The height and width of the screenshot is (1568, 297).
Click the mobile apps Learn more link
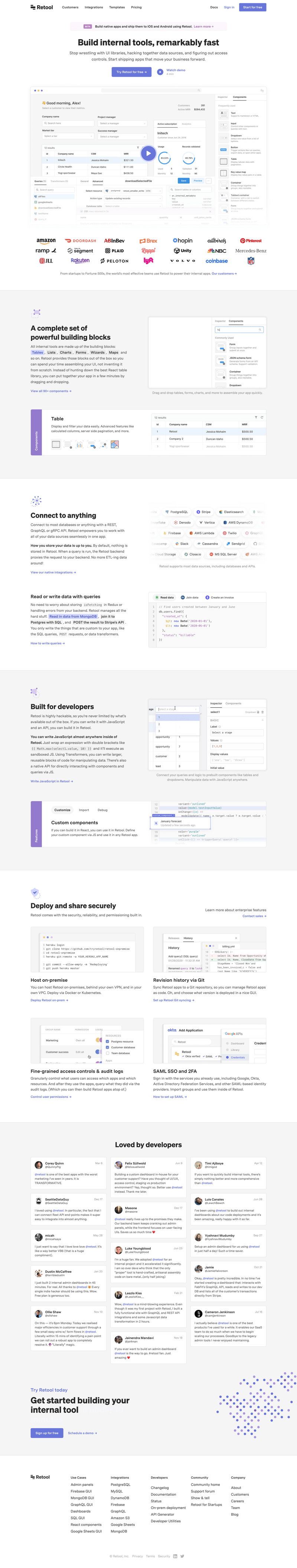click(204, 27)
